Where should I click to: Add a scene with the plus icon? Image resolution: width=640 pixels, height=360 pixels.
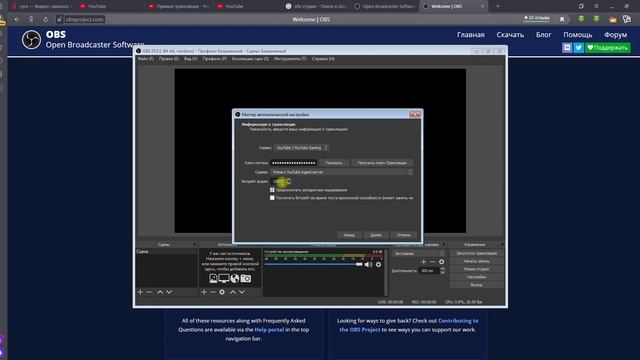point(140,292)
